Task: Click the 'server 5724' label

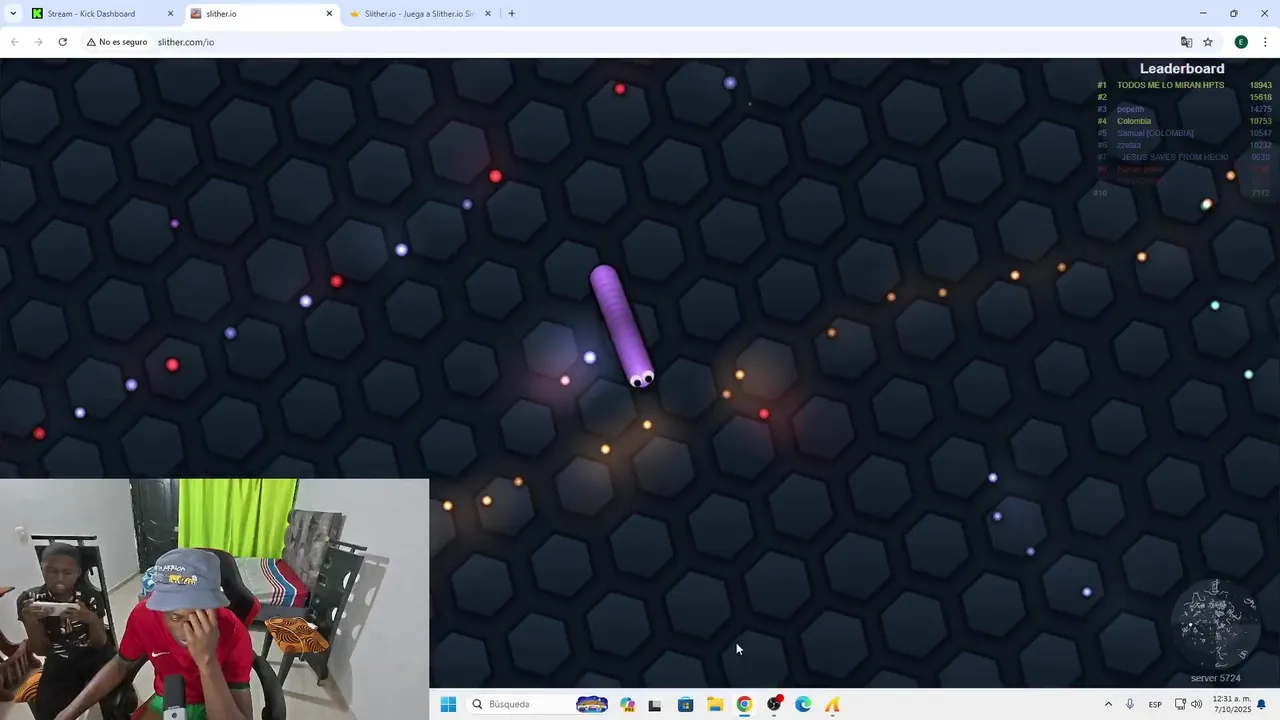Action: (x=1215, y=678)
